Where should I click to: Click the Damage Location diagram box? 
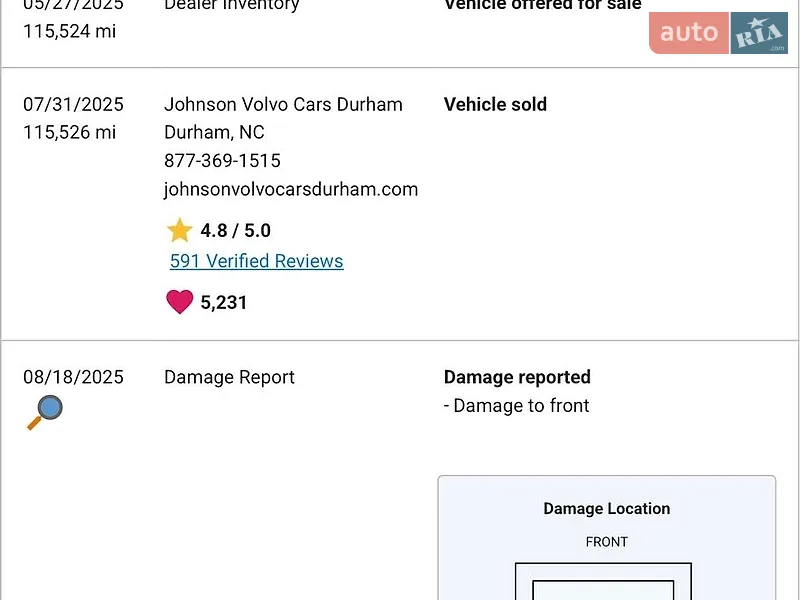(607, 538)
